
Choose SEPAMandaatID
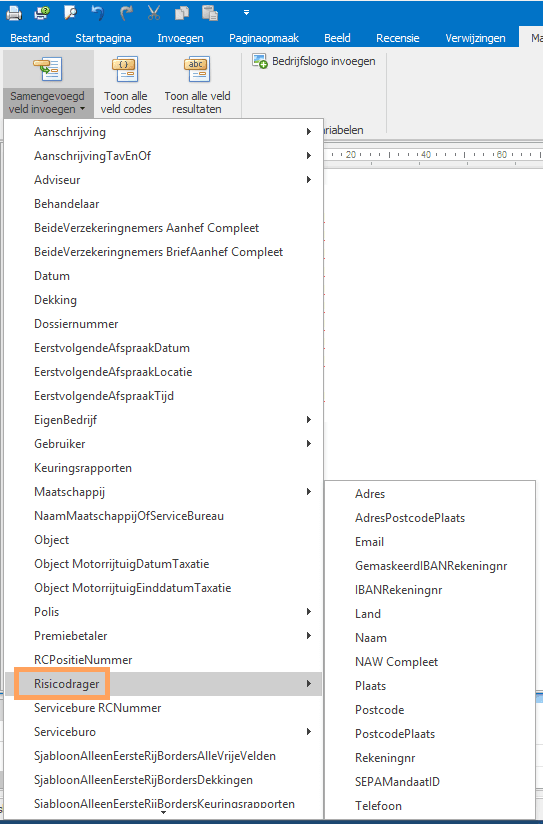(x=430, y=782)
